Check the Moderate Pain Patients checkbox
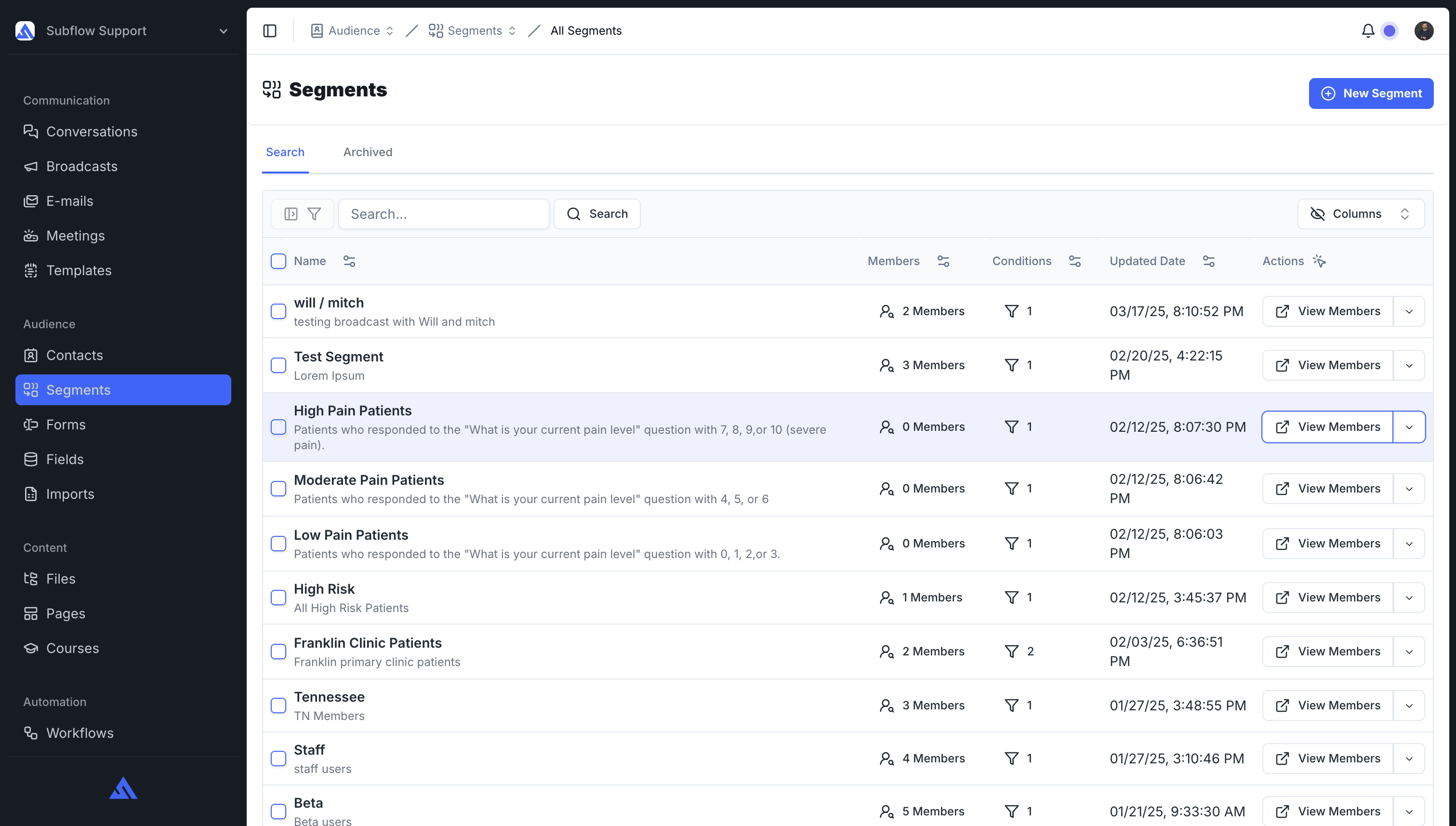1456x826 pixels. [278, 489]
